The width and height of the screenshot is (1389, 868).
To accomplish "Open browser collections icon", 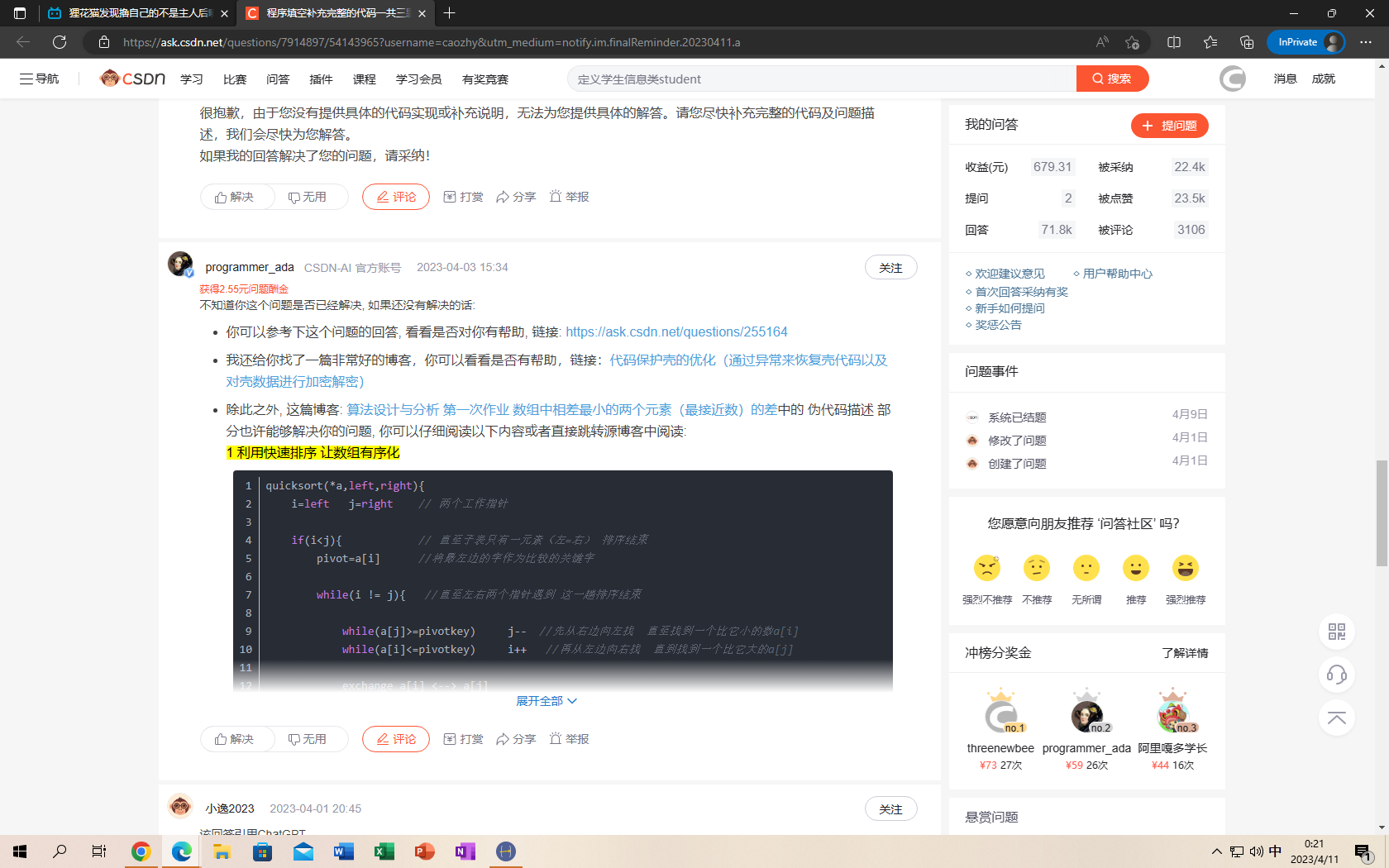I will tap(1247, 42).
